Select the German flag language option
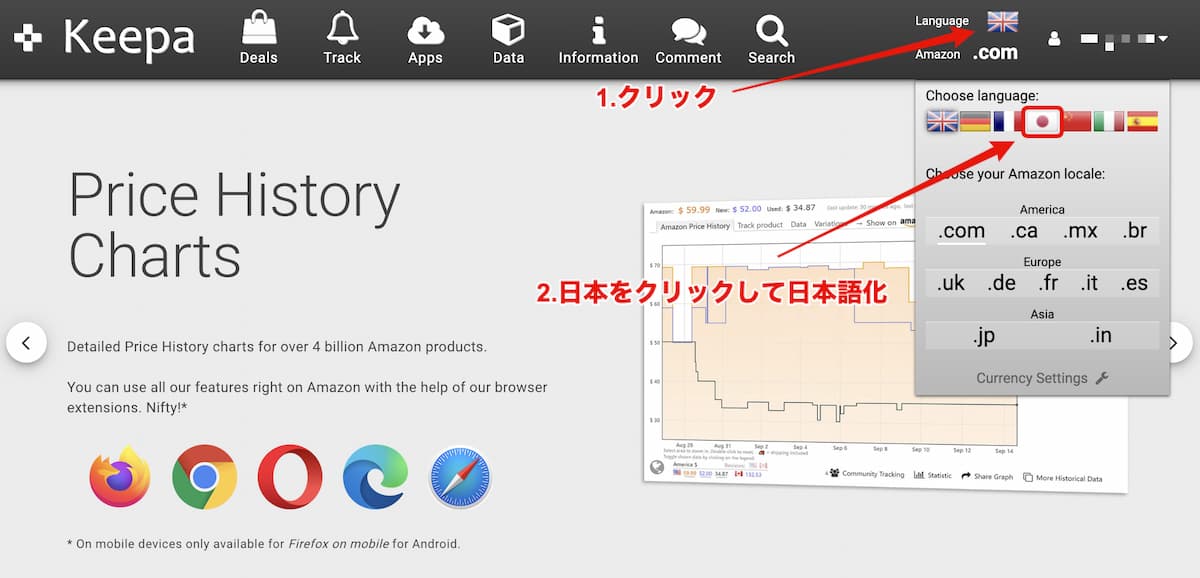The height and width of the screenshot is (578, 1200). (x=973, y=121)
